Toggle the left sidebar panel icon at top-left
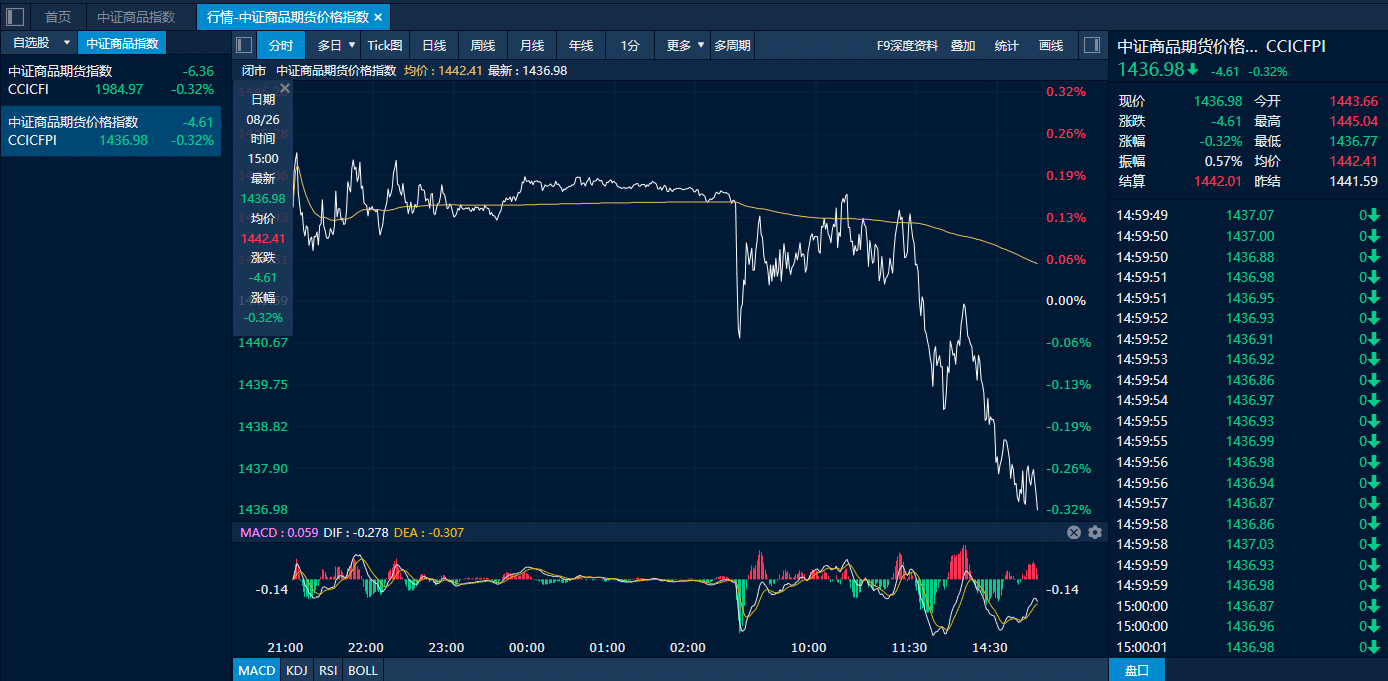1388x681 pixels. pyautogui.click(x=15, y=16)
